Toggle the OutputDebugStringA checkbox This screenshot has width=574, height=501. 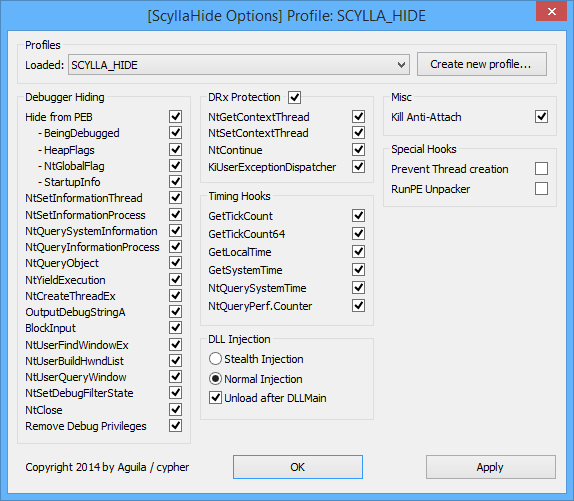(176, 312)
